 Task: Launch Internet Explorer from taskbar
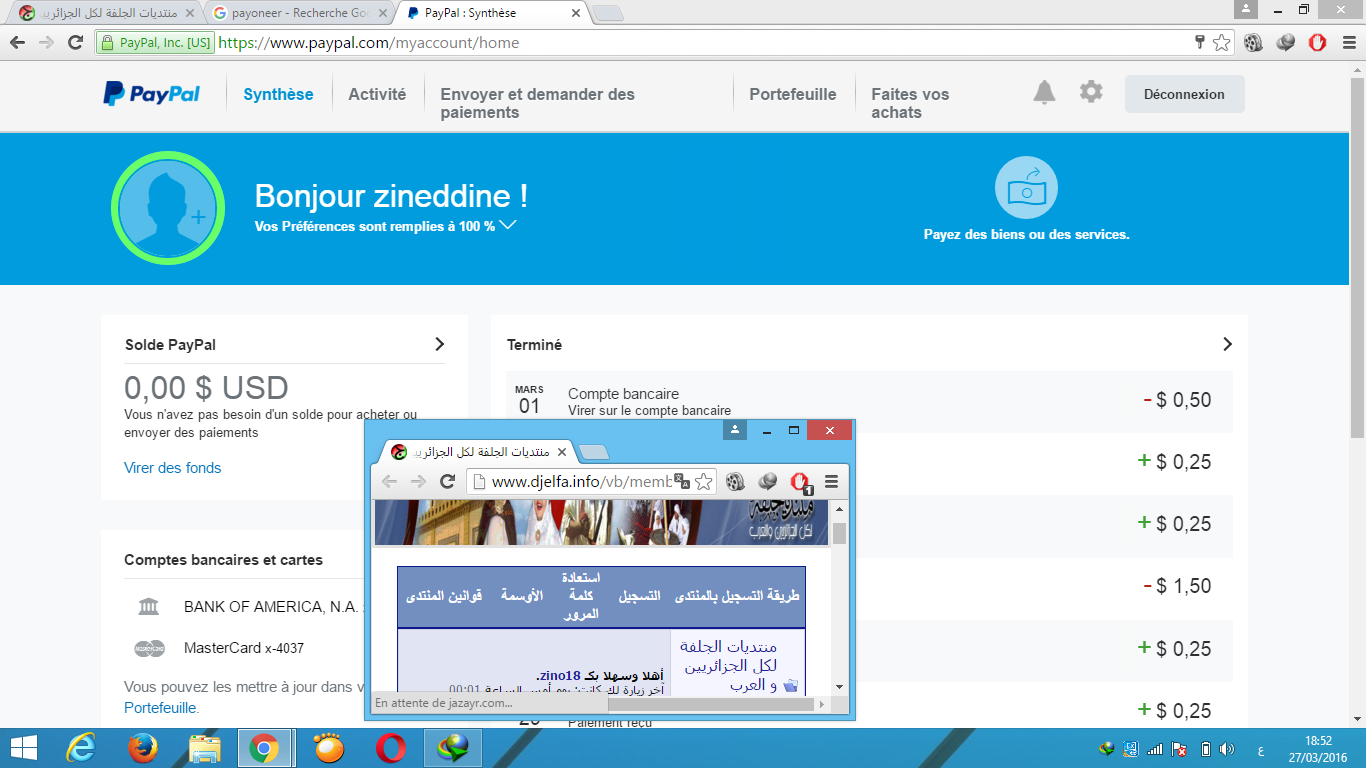click(x=80, y=748)
